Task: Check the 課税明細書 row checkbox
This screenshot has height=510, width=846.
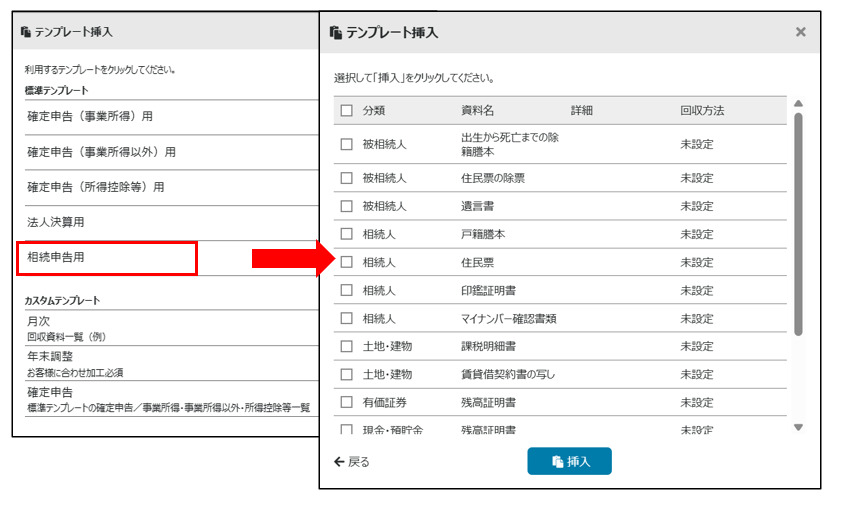Action: click(347, 346)
